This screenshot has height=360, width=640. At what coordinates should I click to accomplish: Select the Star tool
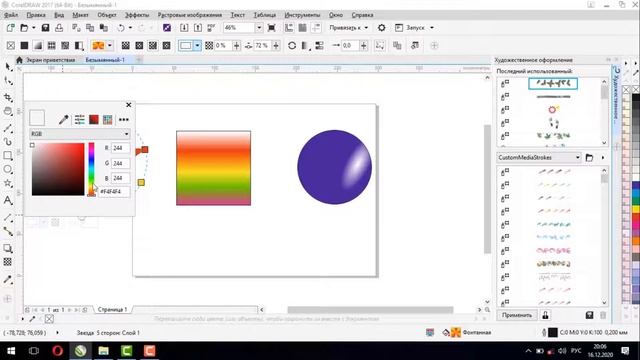(x=8, y=183)
